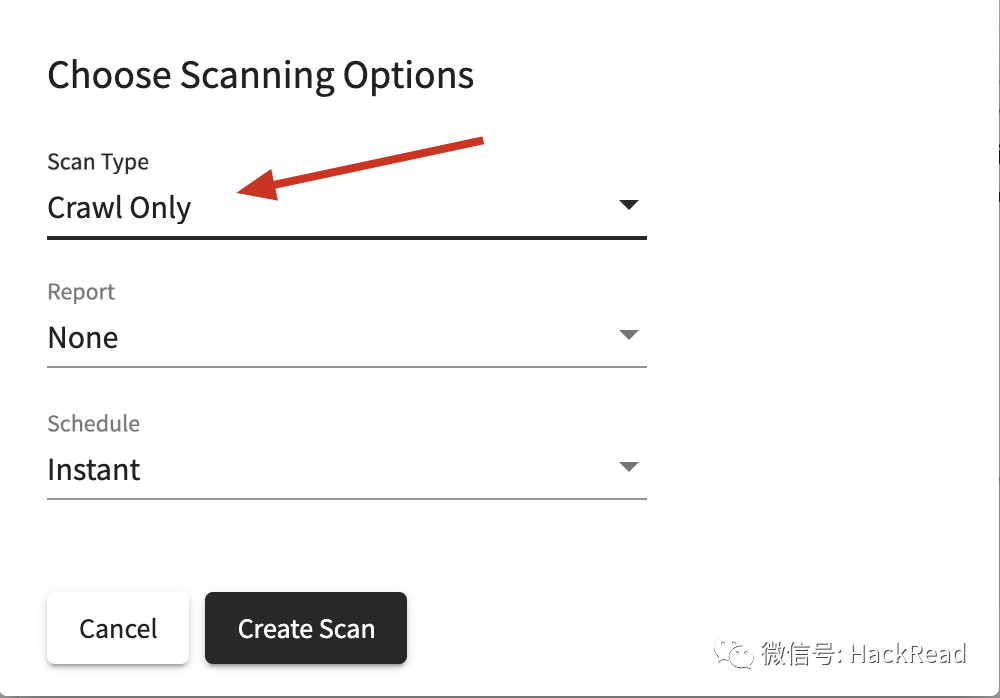Viewport: 1000px width, 698px height.
Task: Expand the Report dropdown arrow
Action: pyautogui.click(x=629, y=335)
